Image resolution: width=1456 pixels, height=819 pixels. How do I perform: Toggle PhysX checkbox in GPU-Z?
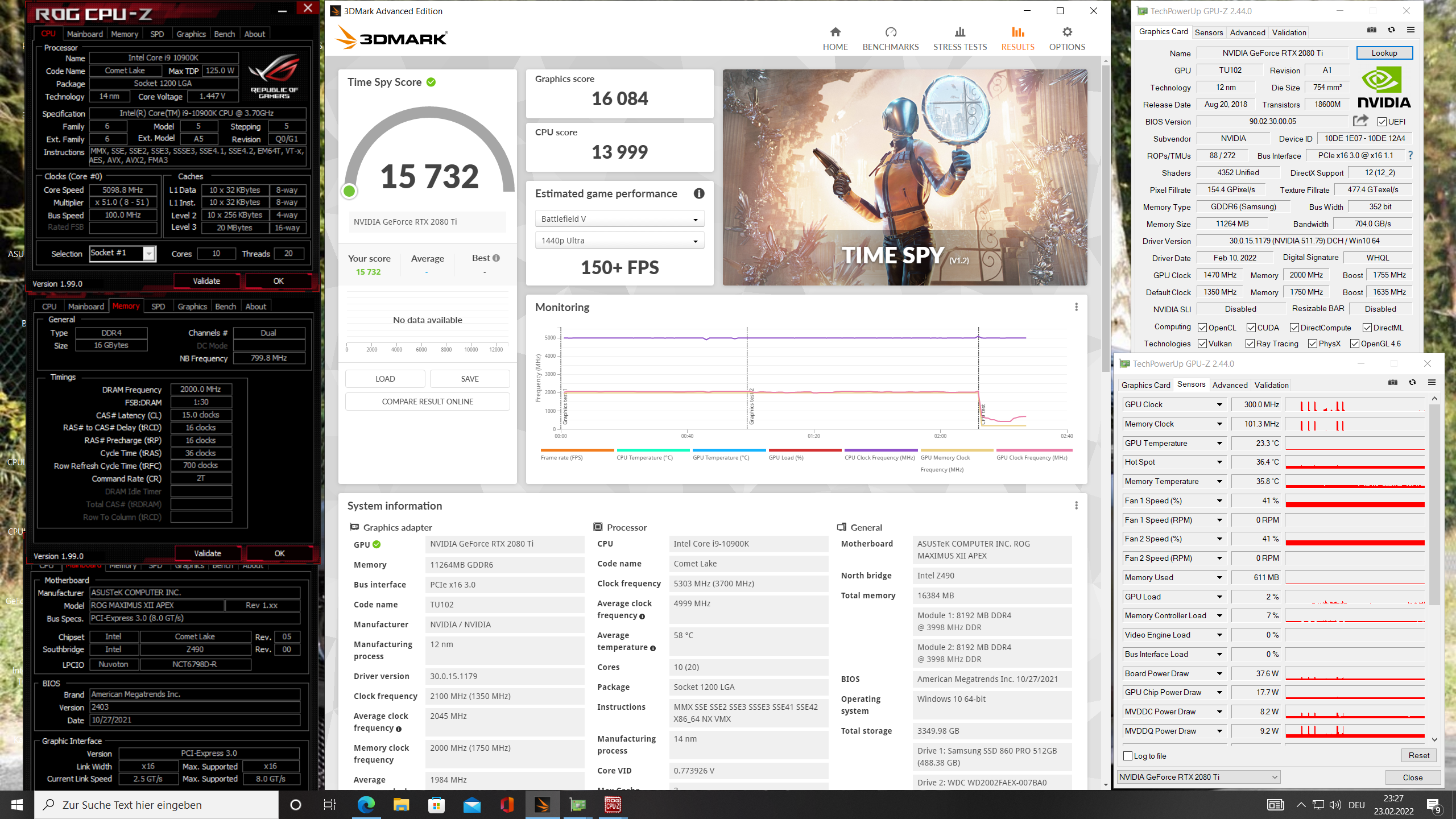(1313, 344)
